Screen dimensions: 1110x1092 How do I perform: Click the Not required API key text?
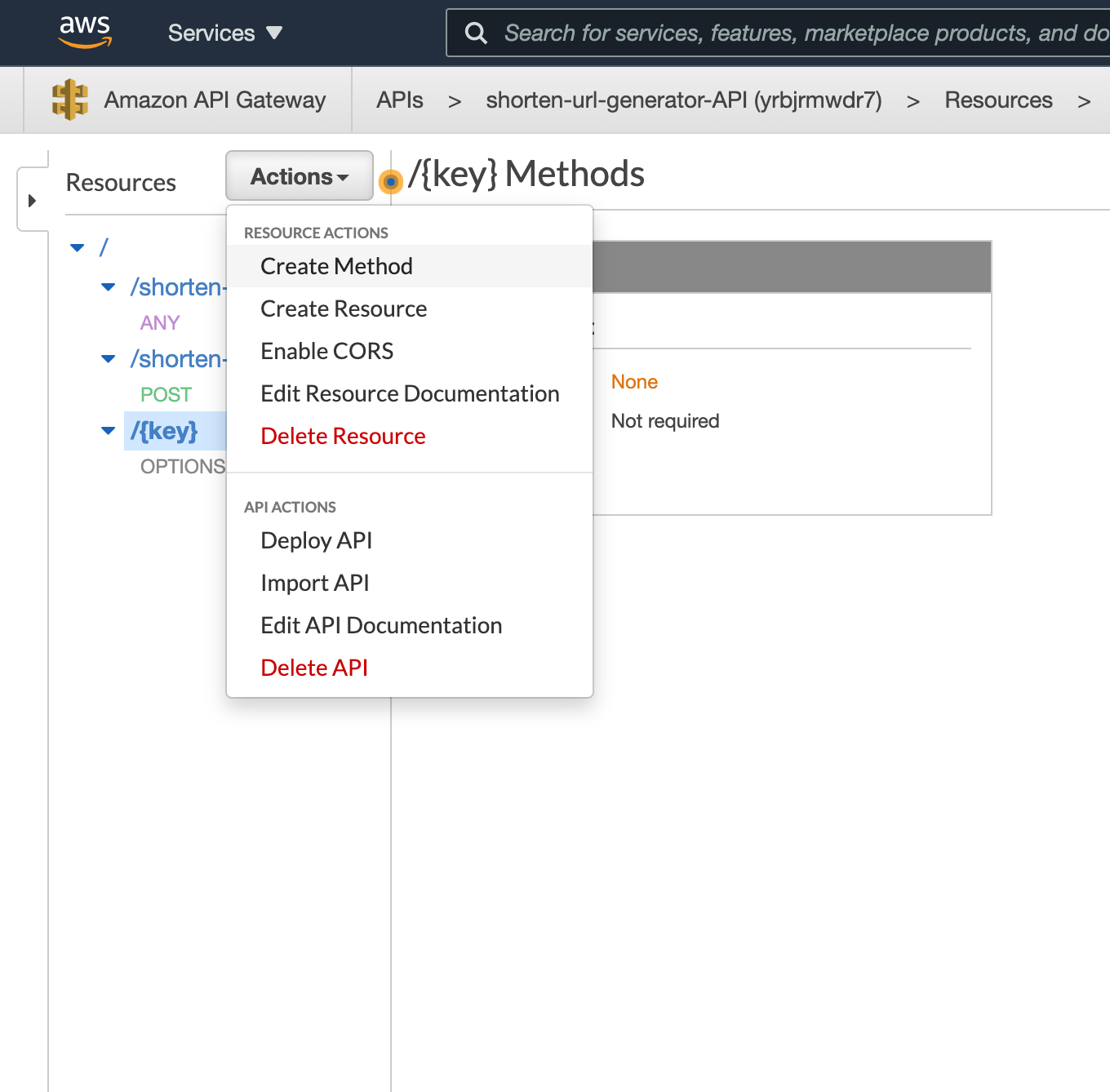(665, 421)
